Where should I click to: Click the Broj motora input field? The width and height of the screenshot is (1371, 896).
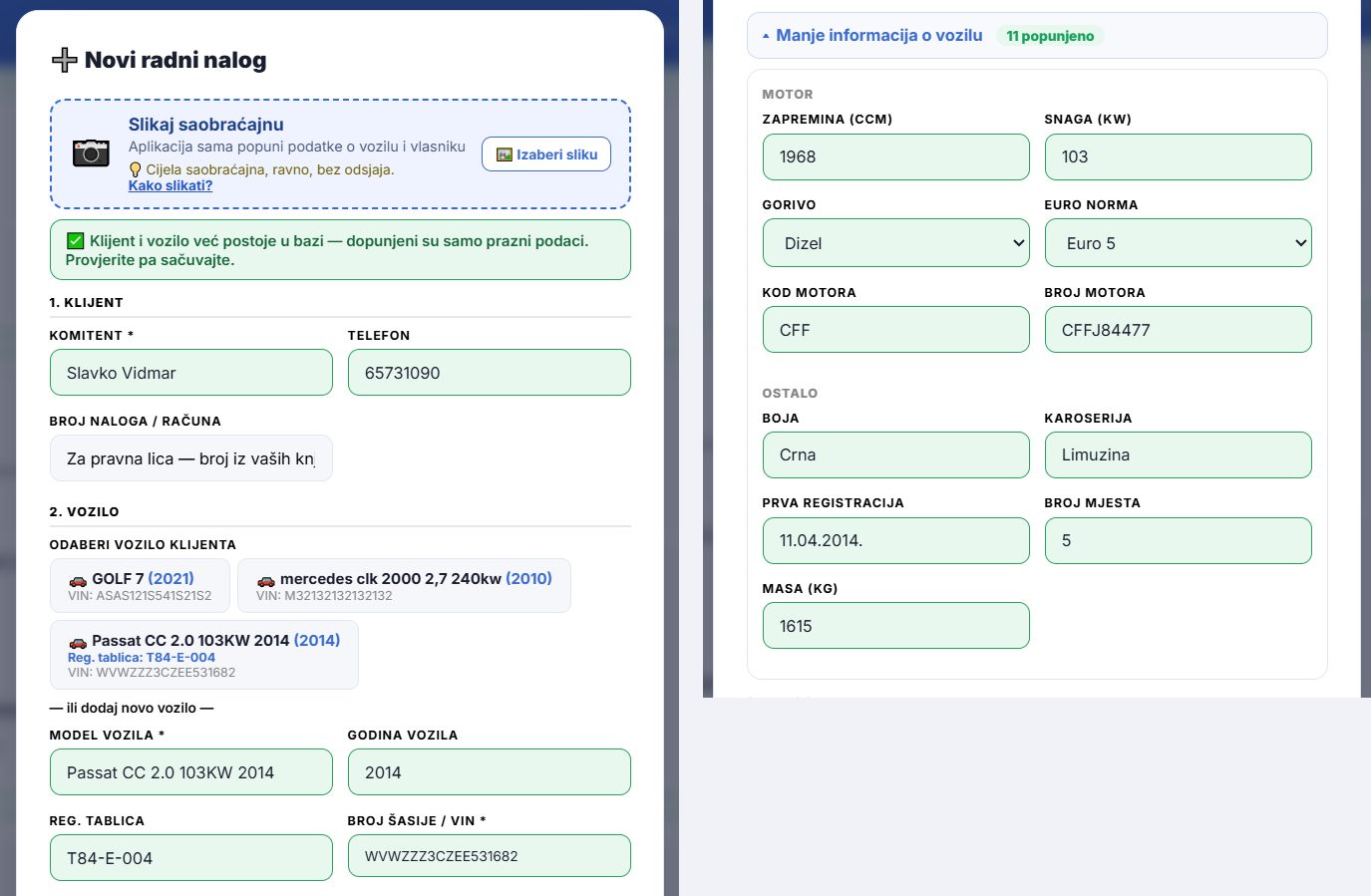coord(1179,330)
